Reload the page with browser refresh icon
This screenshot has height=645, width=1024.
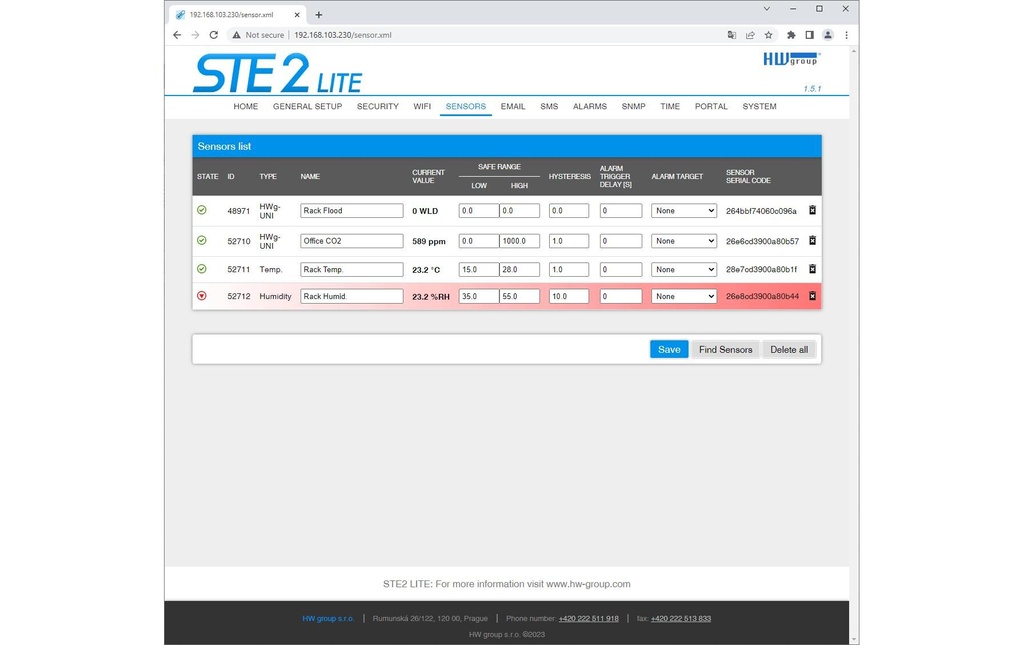pyautogui.click(x=214, y=35)
